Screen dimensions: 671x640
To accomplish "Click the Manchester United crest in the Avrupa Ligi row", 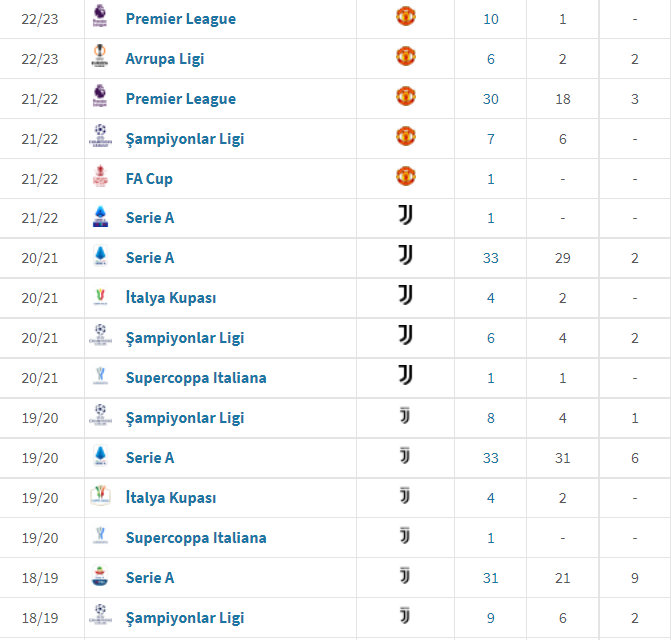I will (405, 56).
